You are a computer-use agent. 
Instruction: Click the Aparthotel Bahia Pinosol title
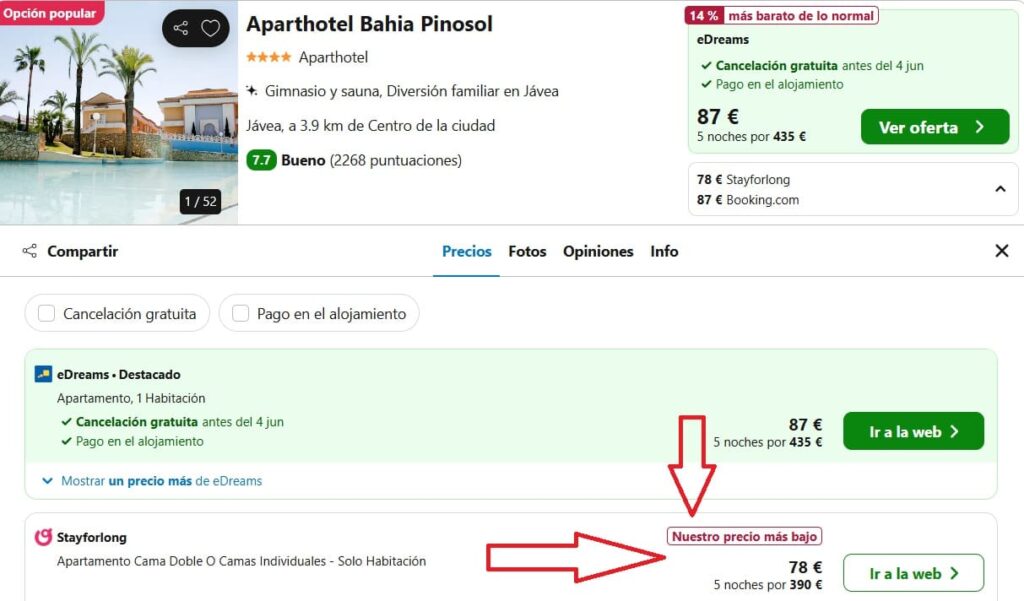pos(369,24)
